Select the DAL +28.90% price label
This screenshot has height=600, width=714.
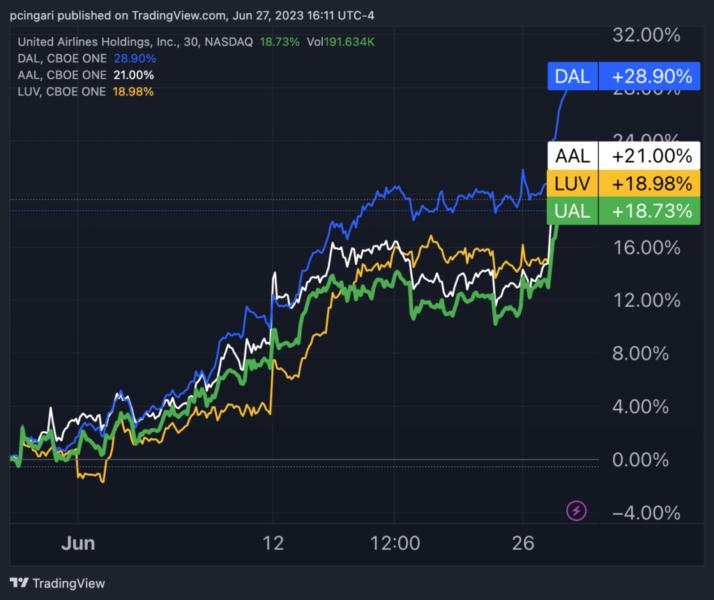(x=623, y=76)
